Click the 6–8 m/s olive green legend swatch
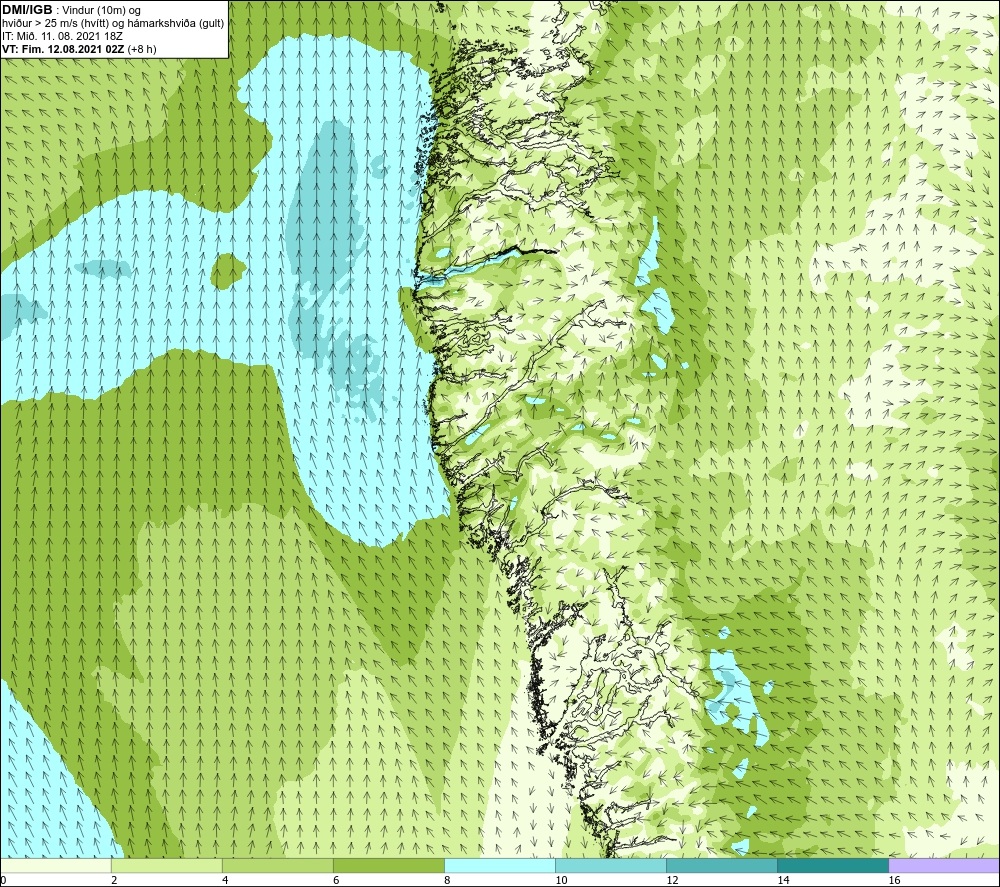 (388, 865)
